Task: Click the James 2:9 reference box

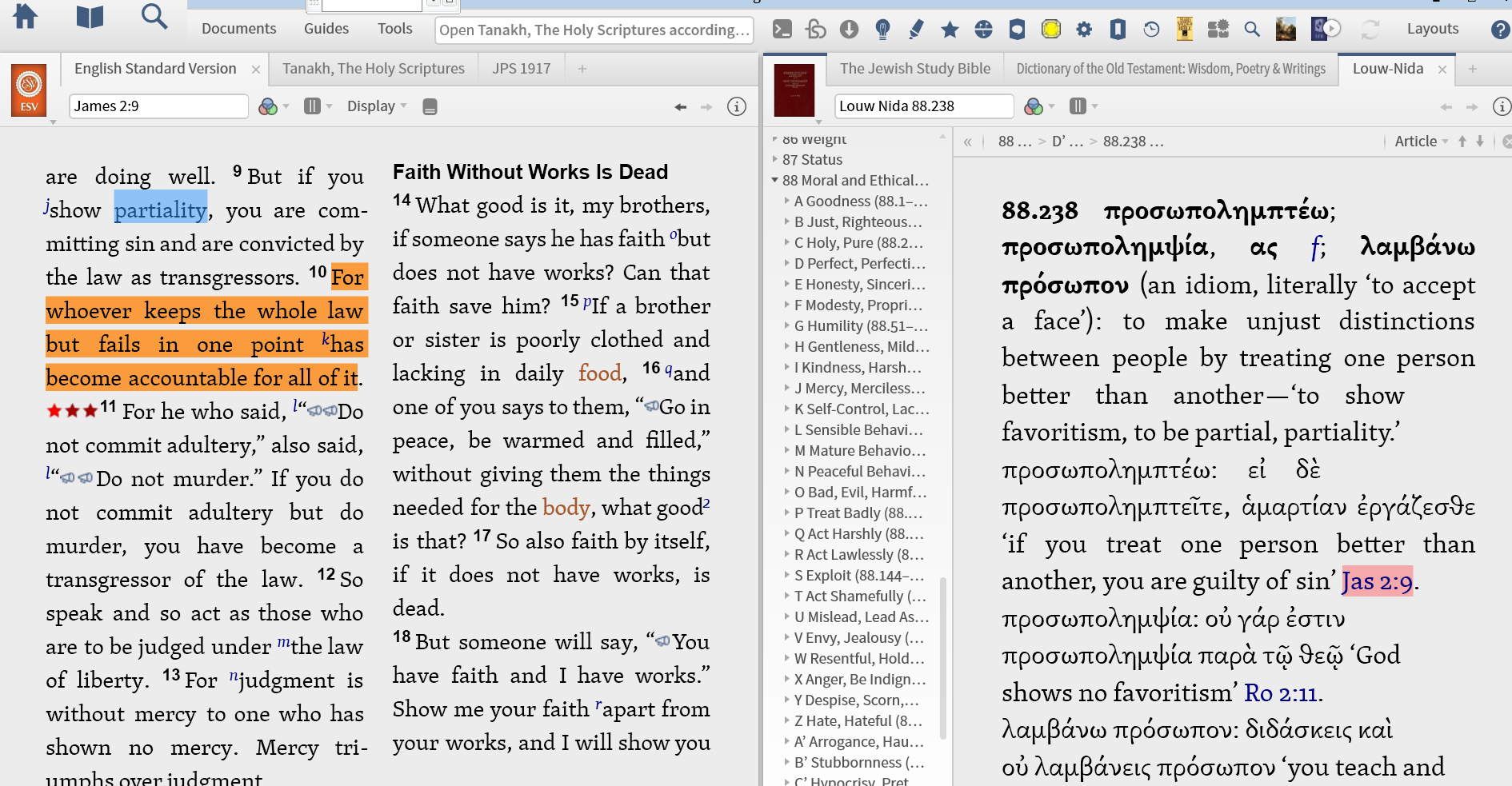Action: pyautogui.click(x=158, y=106)
